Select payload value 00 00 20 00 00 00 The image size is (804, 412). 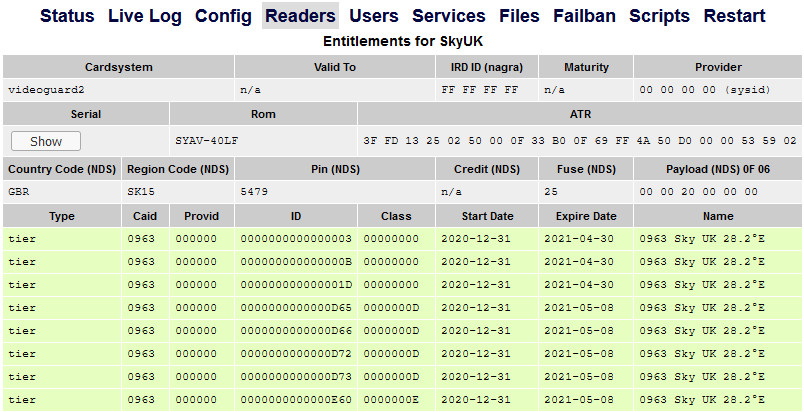(698, 192)
